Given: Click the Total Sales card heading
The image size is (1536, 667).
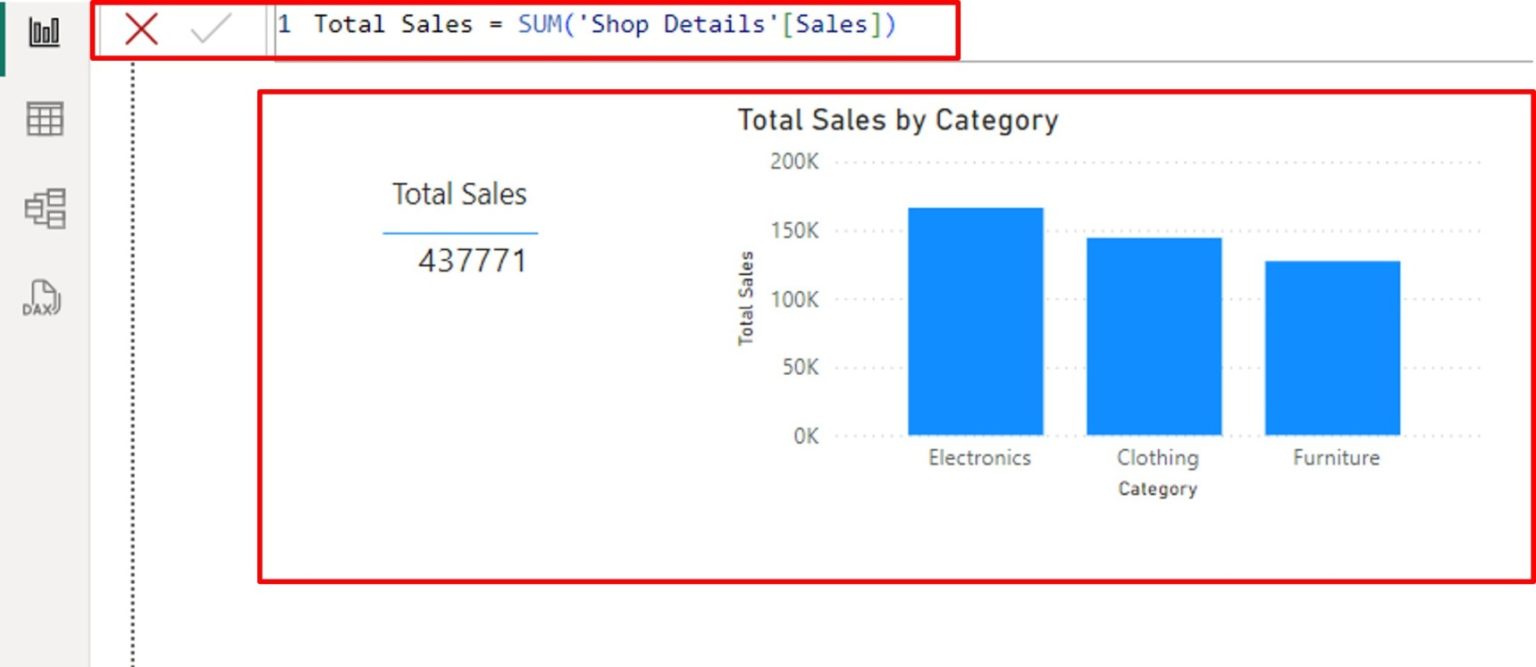Looking at the screenshot, I should tap(460, 194).
